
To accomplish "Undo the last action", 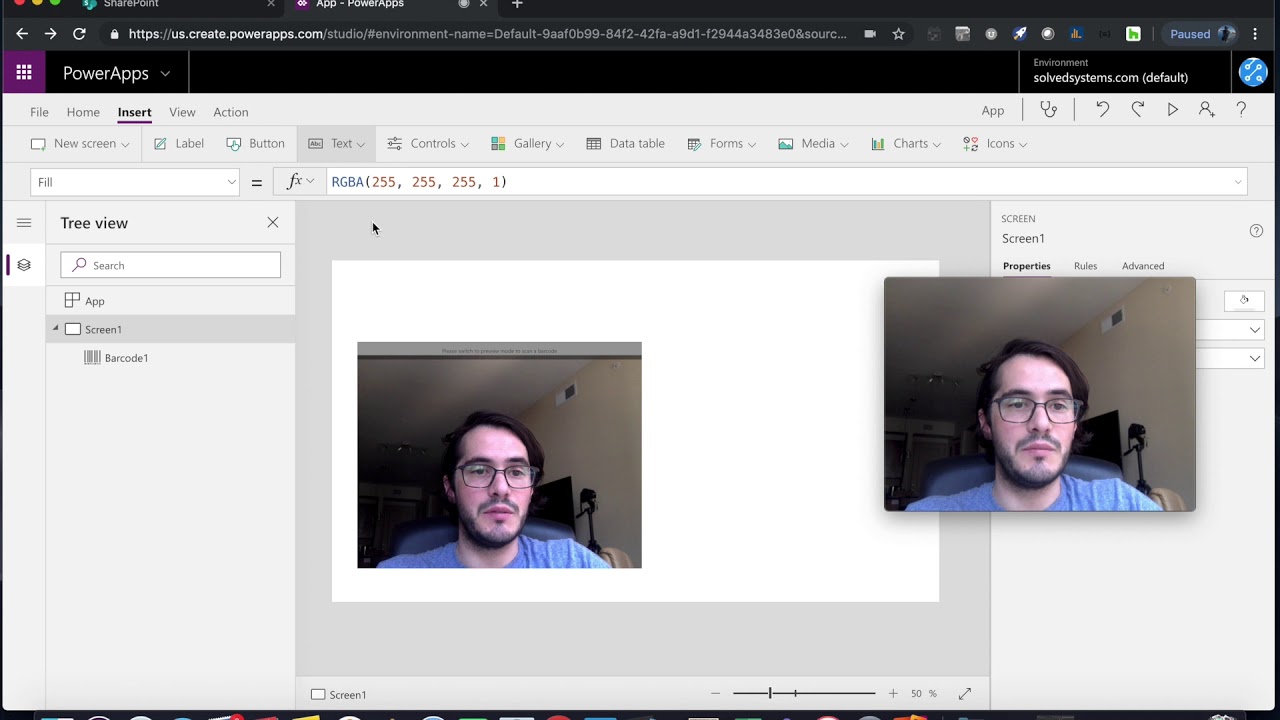I will 1102,110.
